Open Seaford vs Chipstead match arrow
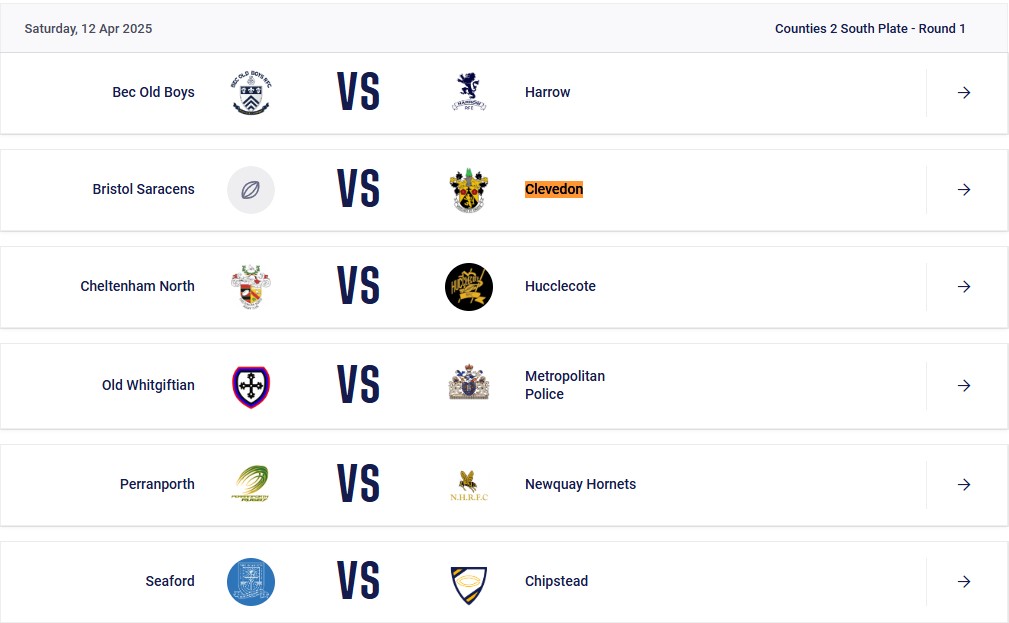 (x=964, y=581)
